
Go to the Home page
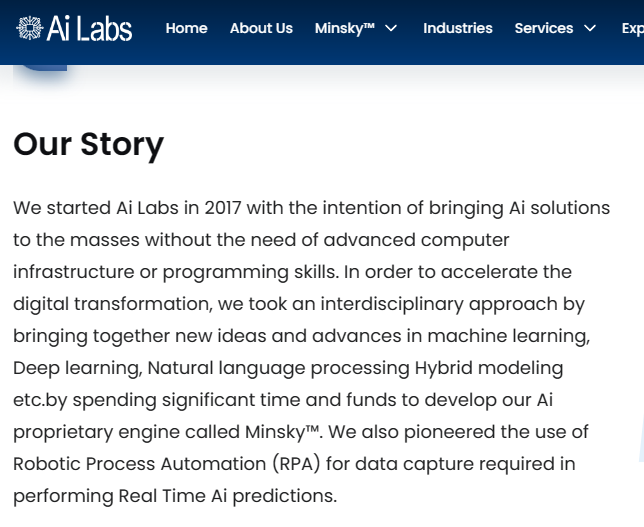186,28
